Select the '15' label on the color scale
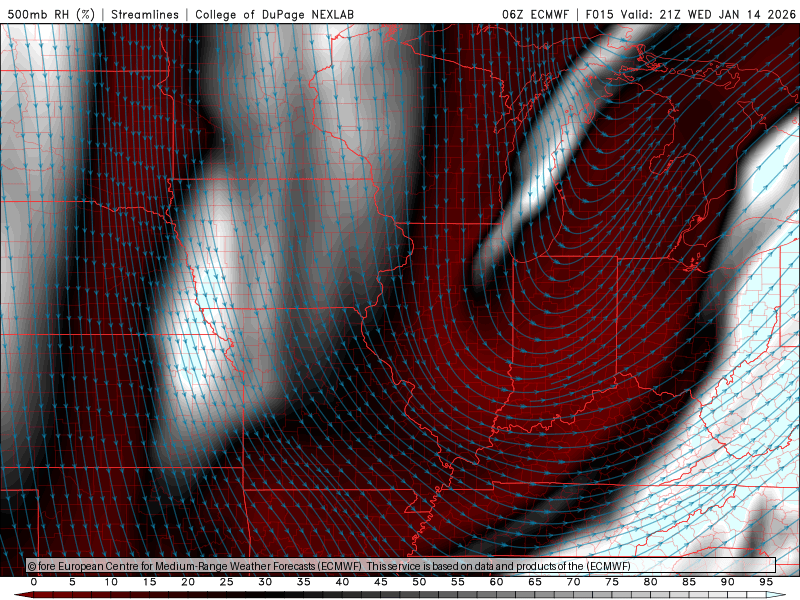The image size is (800, 600). (149, 582)
